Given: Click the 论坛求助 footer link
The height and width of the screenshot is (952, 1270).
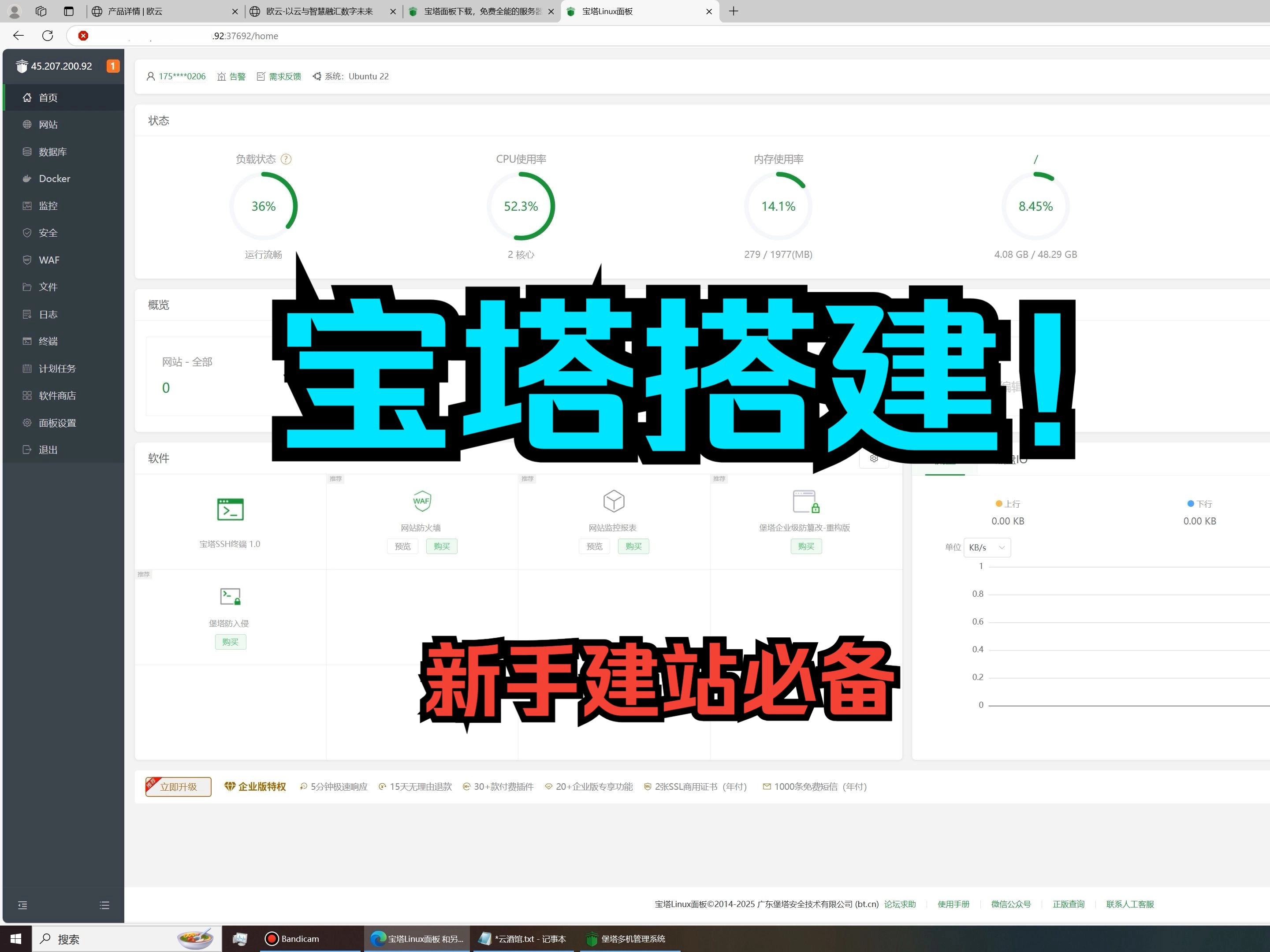Looking at the screenshot, I should click(x=900, y=904).
